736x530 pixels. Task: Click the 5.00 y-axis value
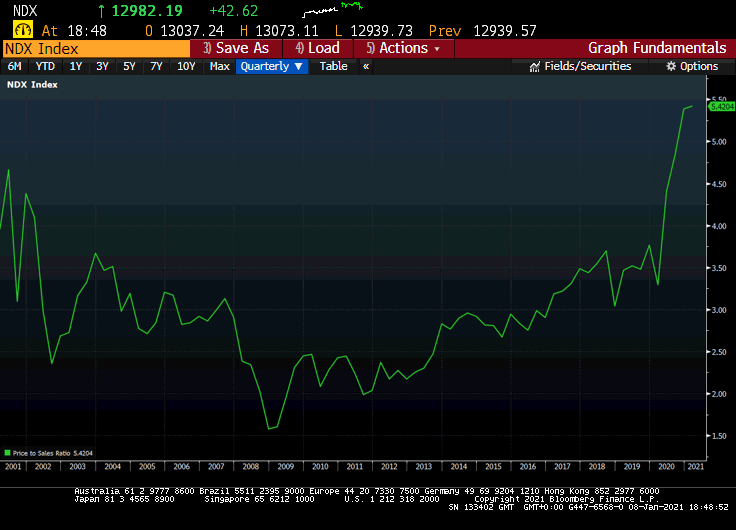tap(719, 142)
